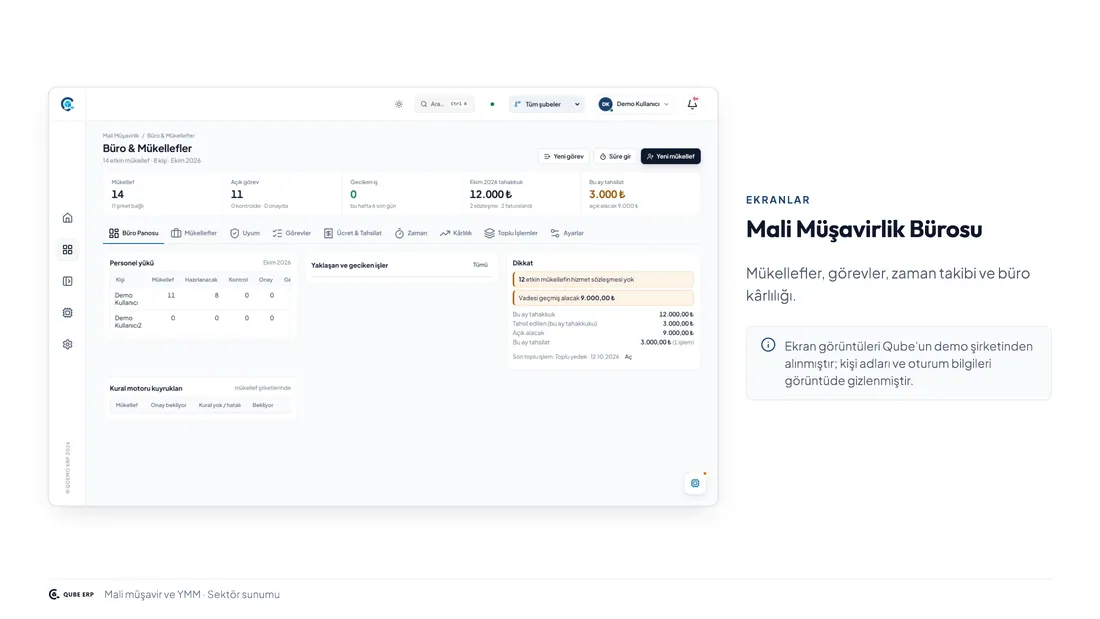Select the Uyum tab
Viewport: 1100px width, 619px height.
245,233
